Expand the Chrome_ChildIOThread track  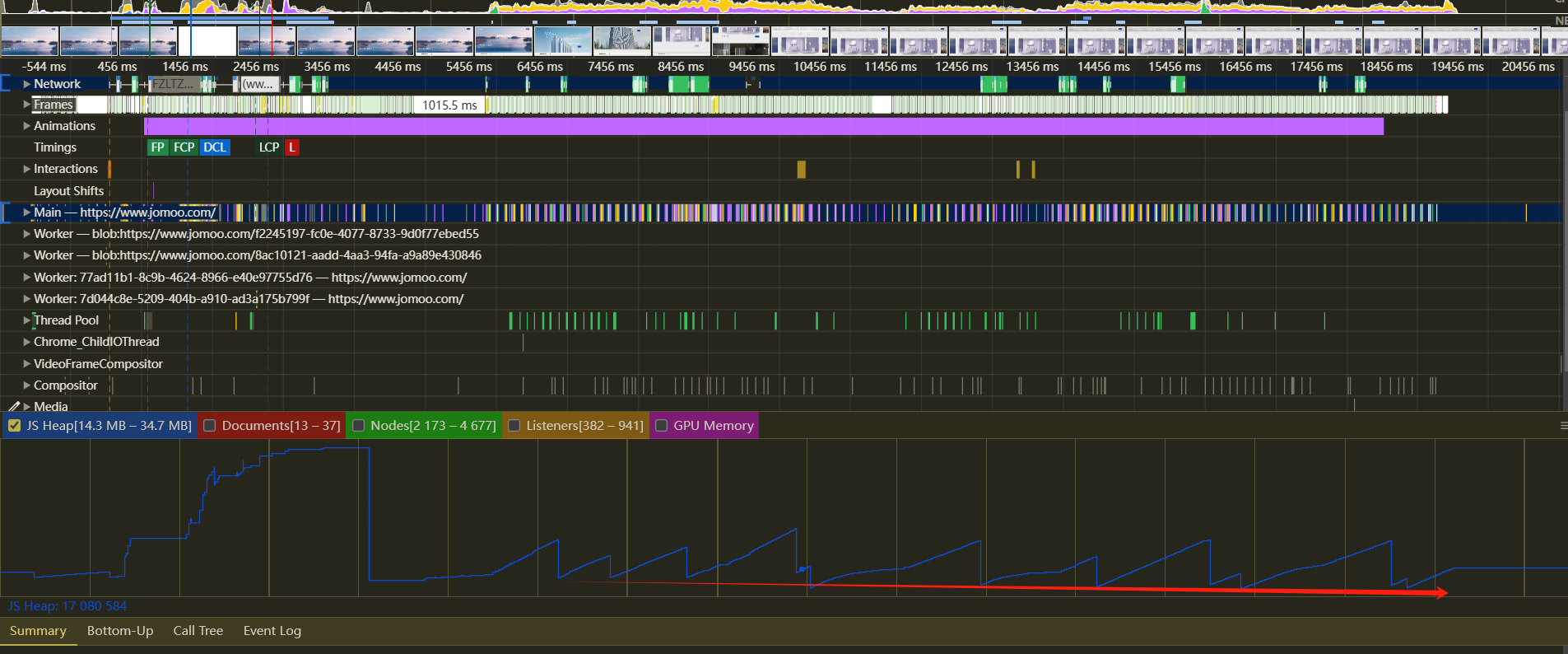pos(27,342)
